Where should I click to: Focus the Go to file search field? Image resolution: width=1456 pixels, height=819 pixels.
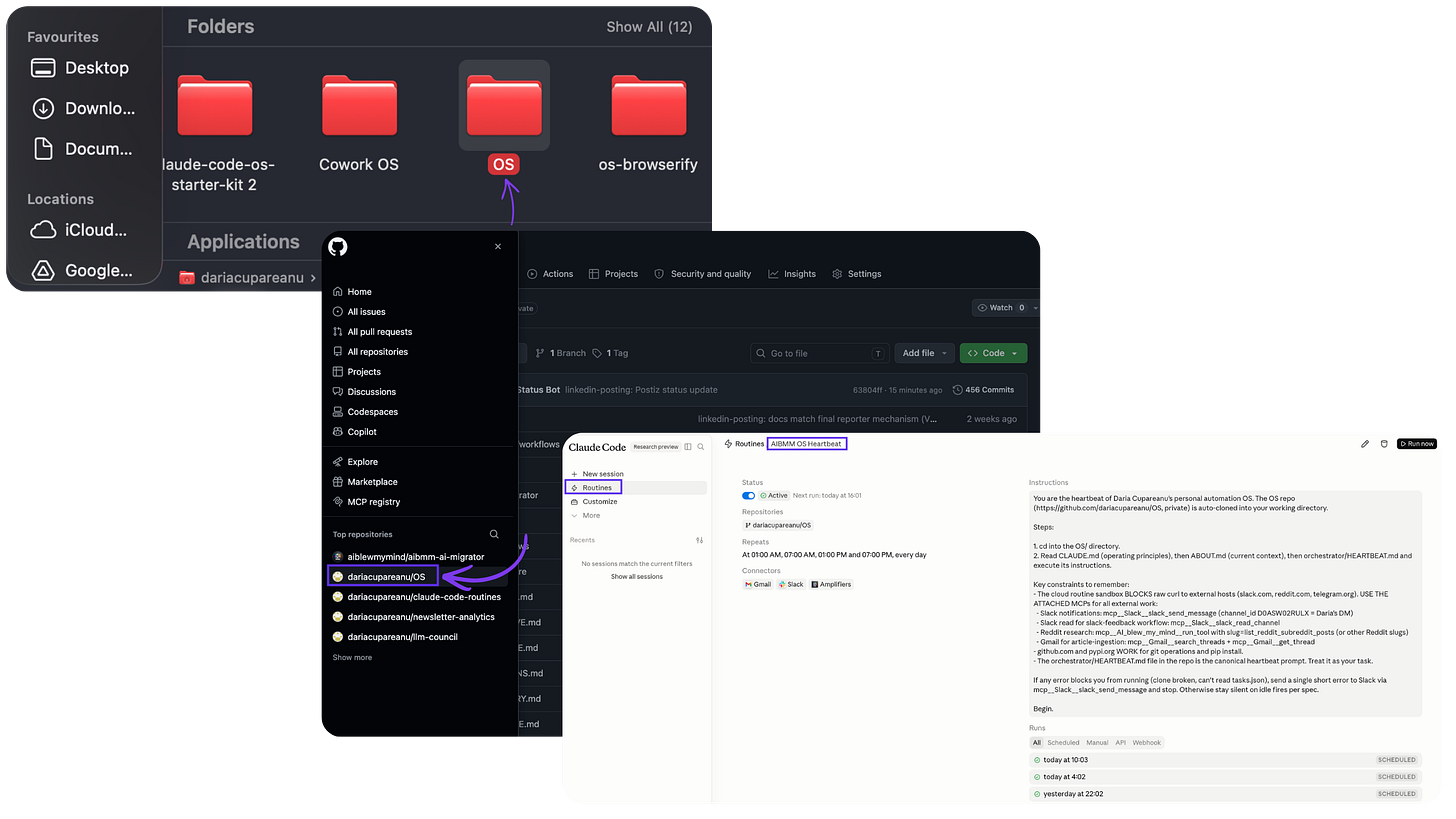click(x=820, y=353)
